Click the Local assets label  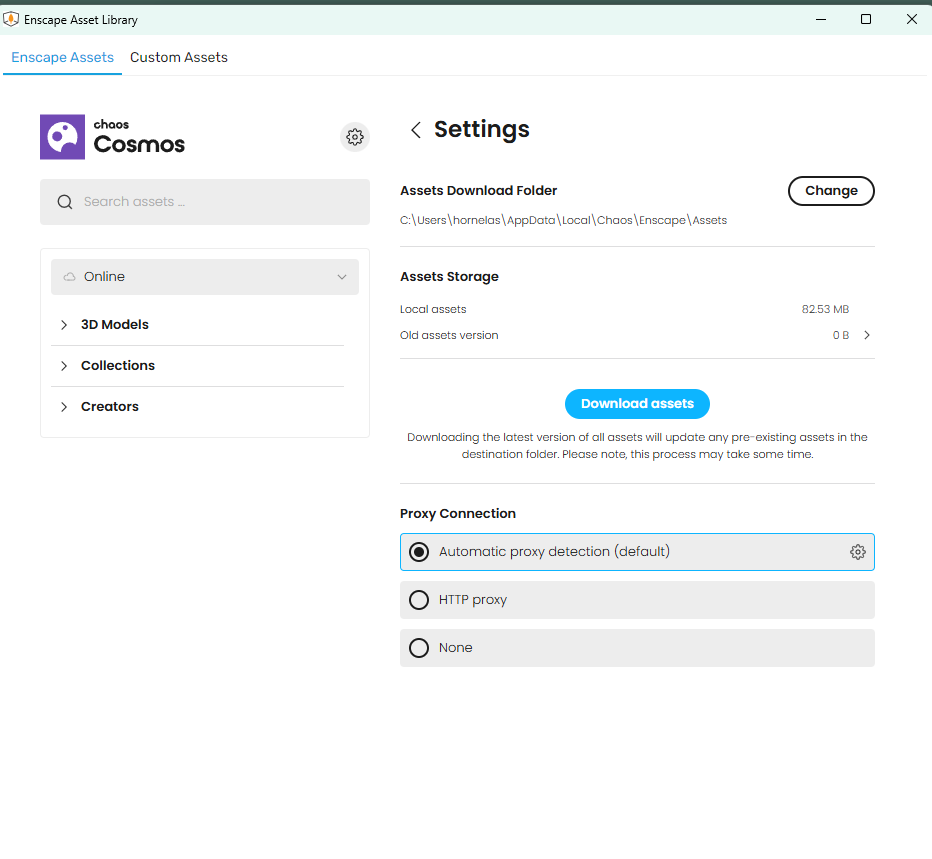433,309
